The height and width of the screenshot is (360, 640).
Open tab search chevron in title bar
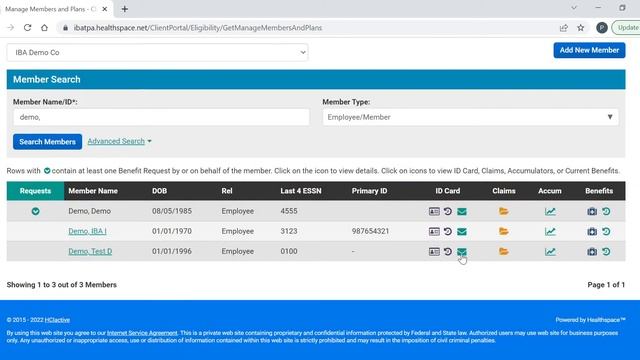(574, 8)
